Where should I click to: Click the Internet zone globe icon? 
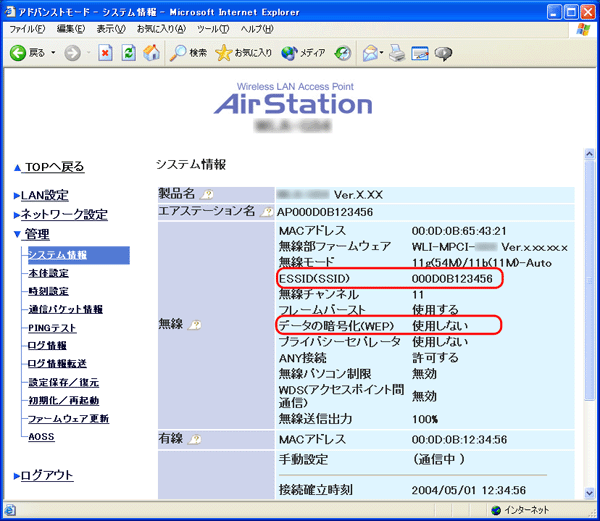click(x=496, y=510)
